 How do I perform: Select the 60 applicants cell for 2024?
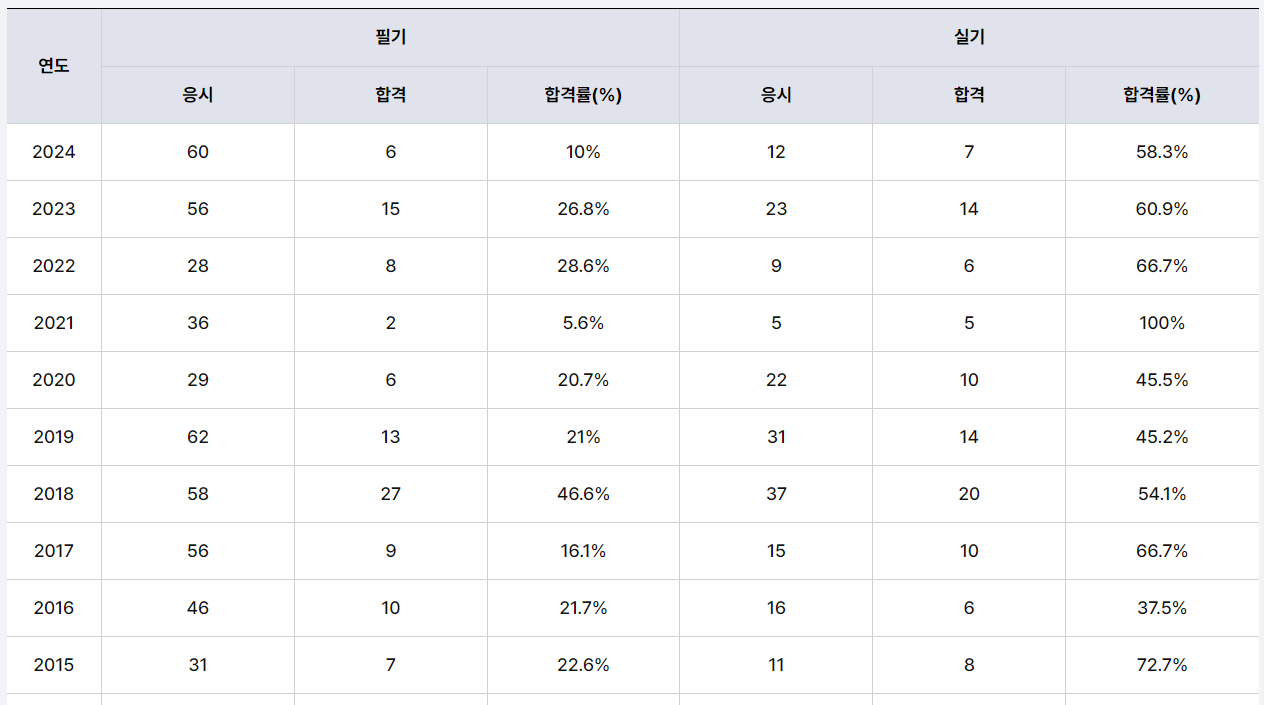click(198, 152)
